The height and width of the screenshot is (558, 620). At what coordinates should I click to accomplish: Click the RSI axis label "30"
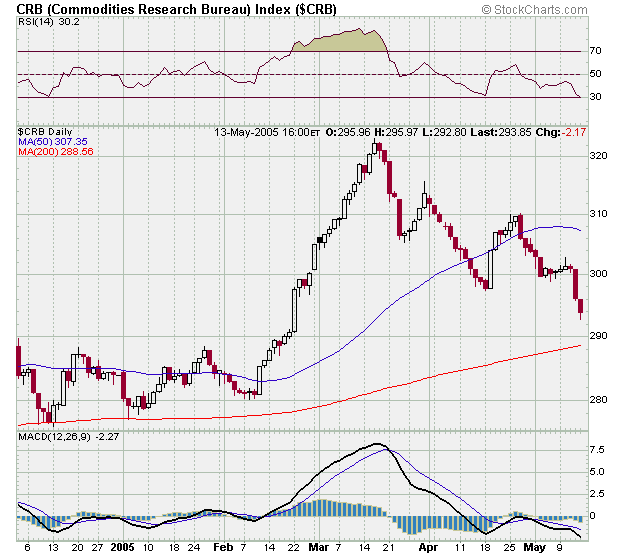tap(595, 96)
